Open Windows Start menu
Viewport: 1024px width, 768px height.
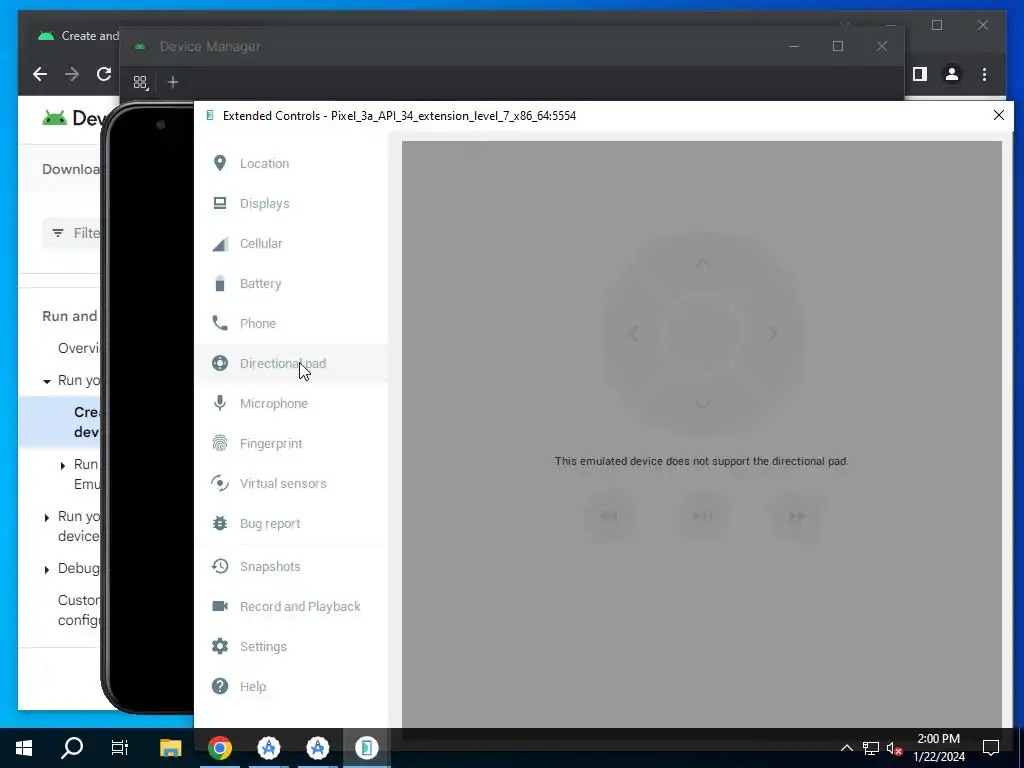pos(24,748)
